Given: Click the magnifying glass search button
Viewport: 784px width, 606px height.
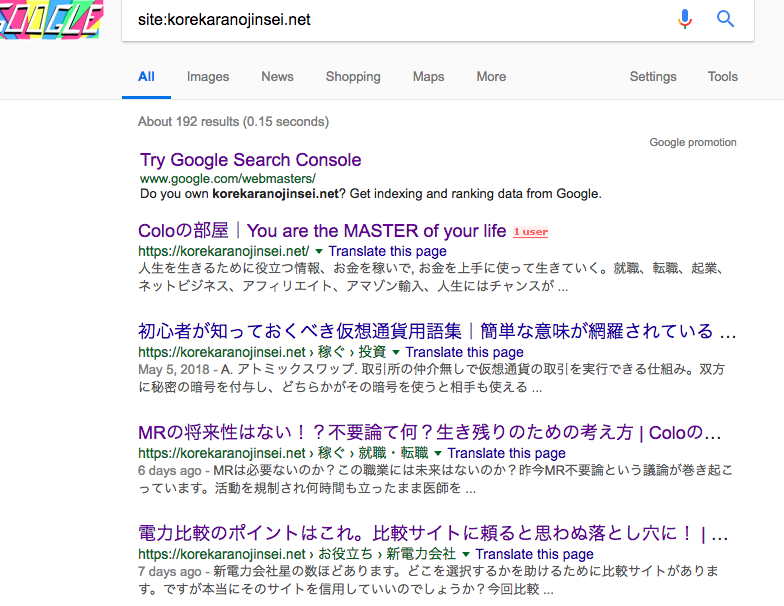Looking at the screenshot, I should (725, 19).
